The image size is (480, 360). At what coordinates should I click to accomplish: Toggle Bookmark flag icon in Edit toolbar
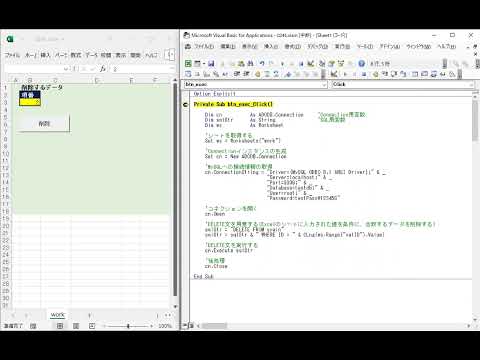pyautogui.click(x=288, y=74)
